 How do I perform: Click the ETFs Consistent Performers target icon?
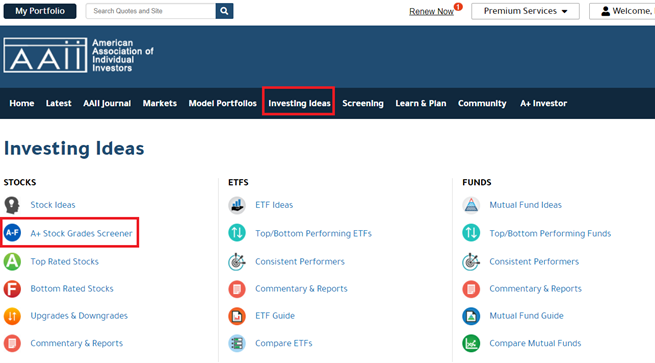[237, 261]
